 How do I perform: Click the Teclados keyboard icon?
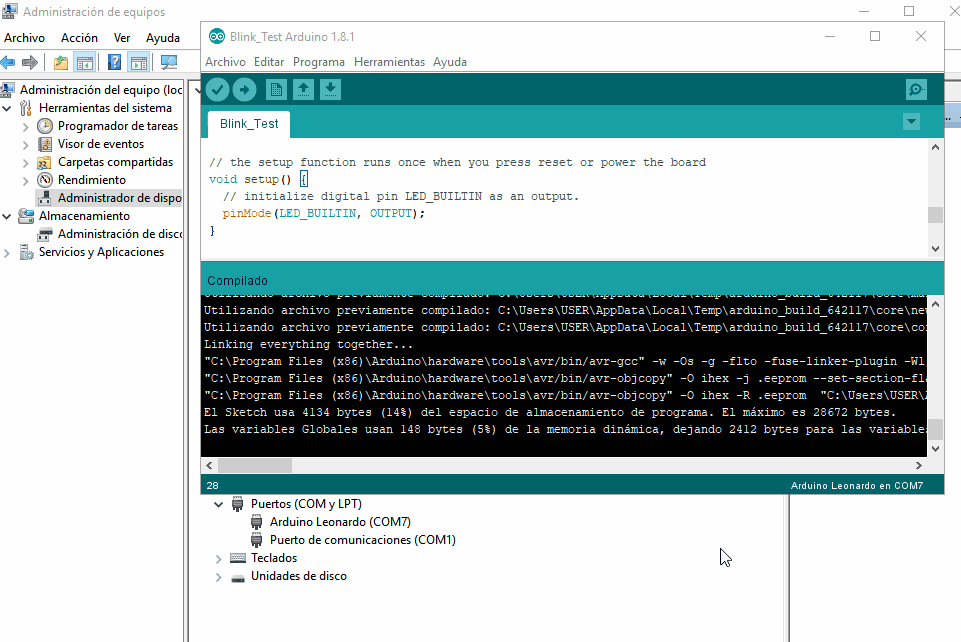tap(238, 558)
